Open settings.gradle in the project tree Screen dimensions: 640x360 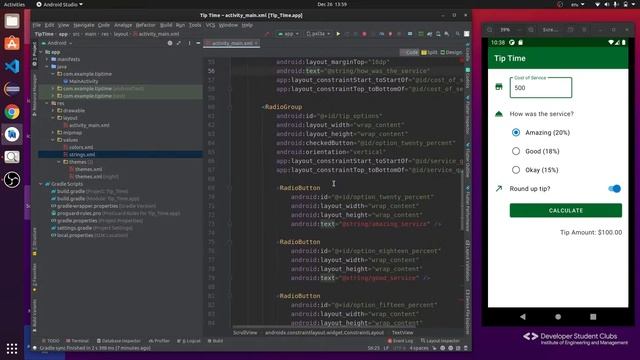pyautogui.click(x=74, y=228)
